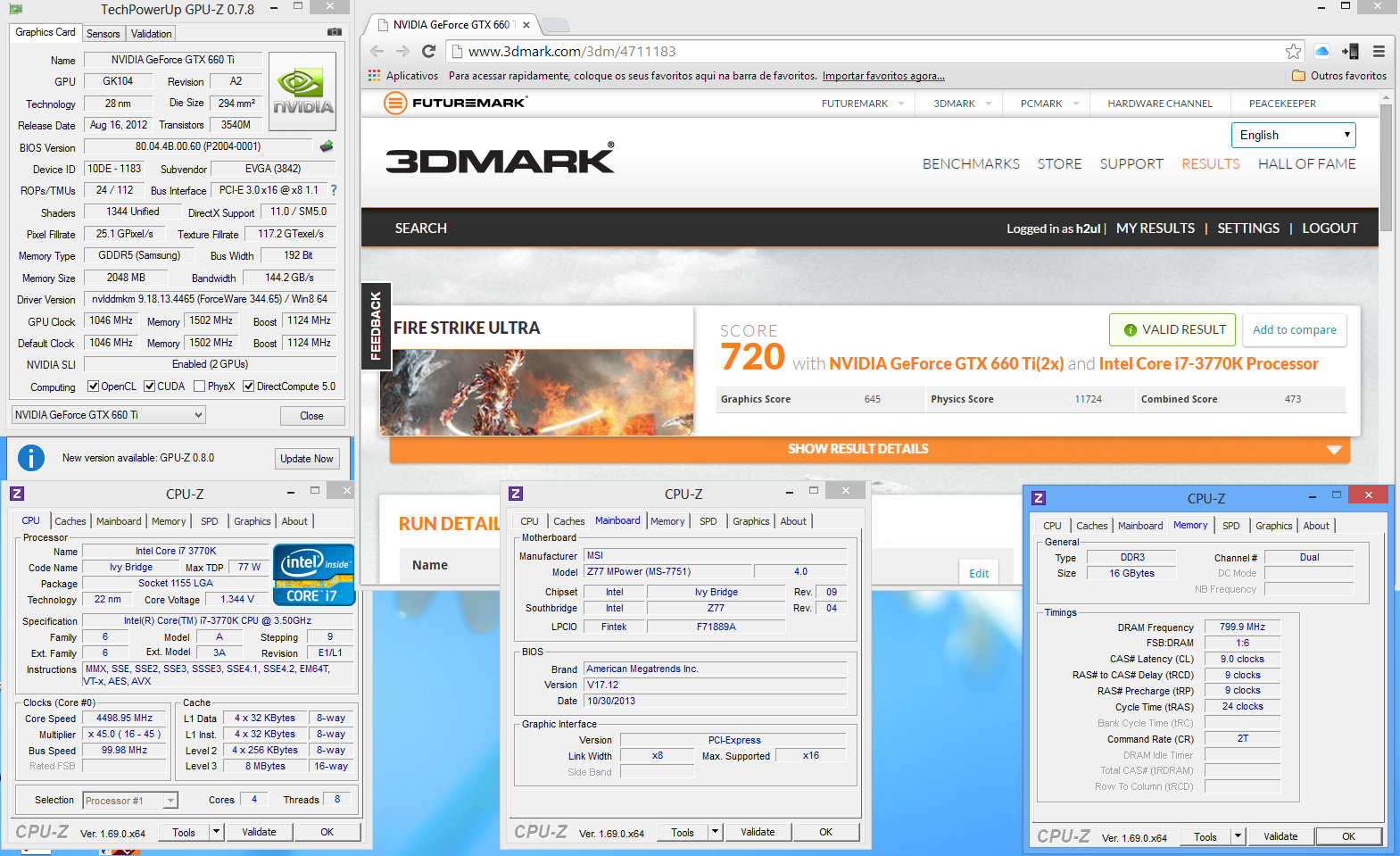Click the GPU-Z title bar icon
This screenshot has height=856, width=1400.
click(x=16, y=9)
